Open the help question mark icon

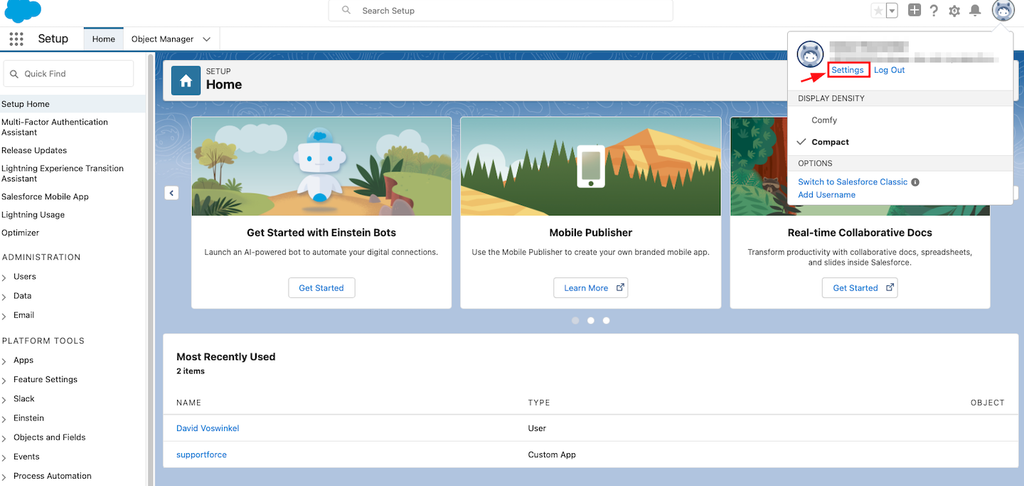[934, 10]
